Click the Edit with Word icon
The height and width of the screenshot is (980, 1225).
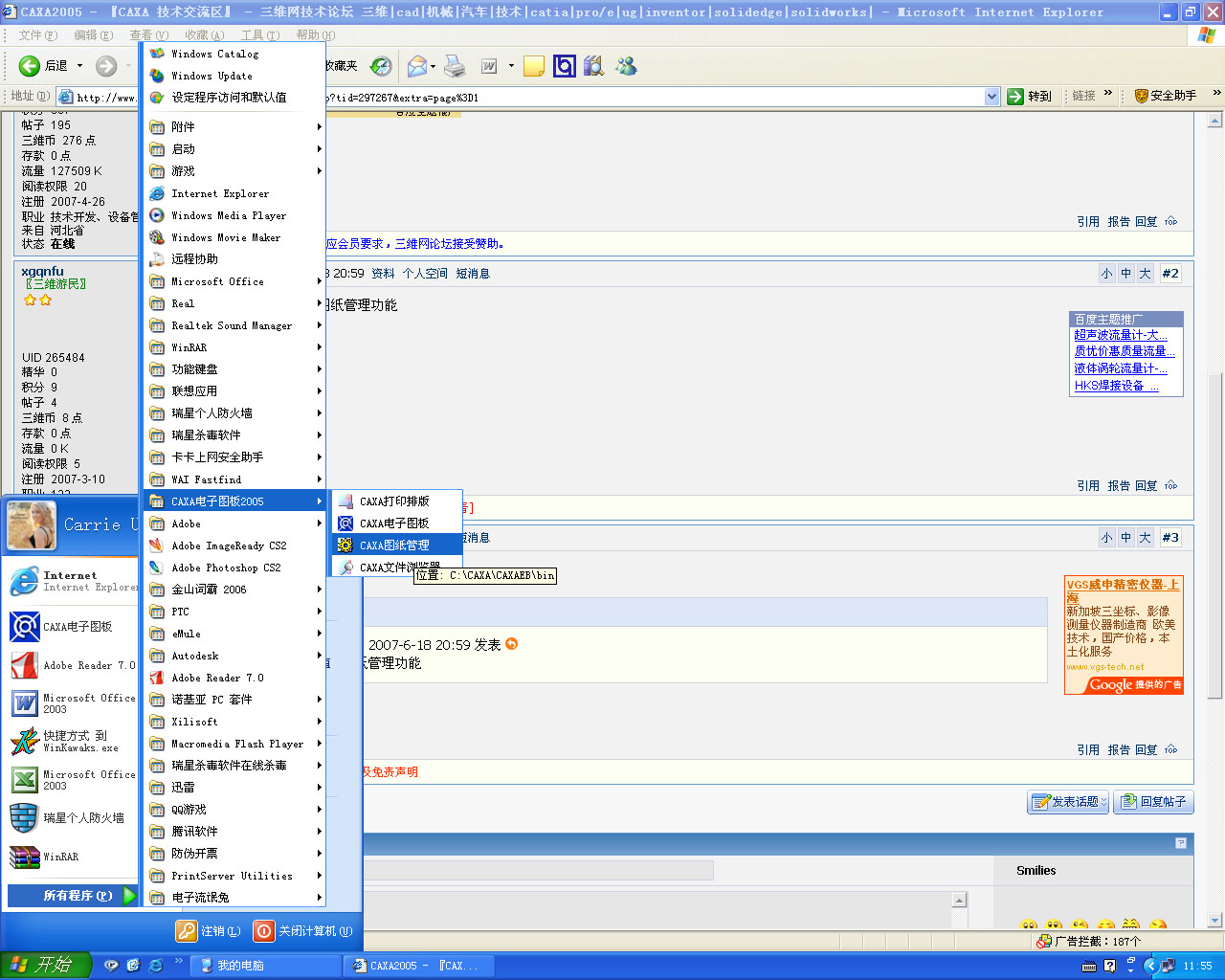tap(489, 66)
